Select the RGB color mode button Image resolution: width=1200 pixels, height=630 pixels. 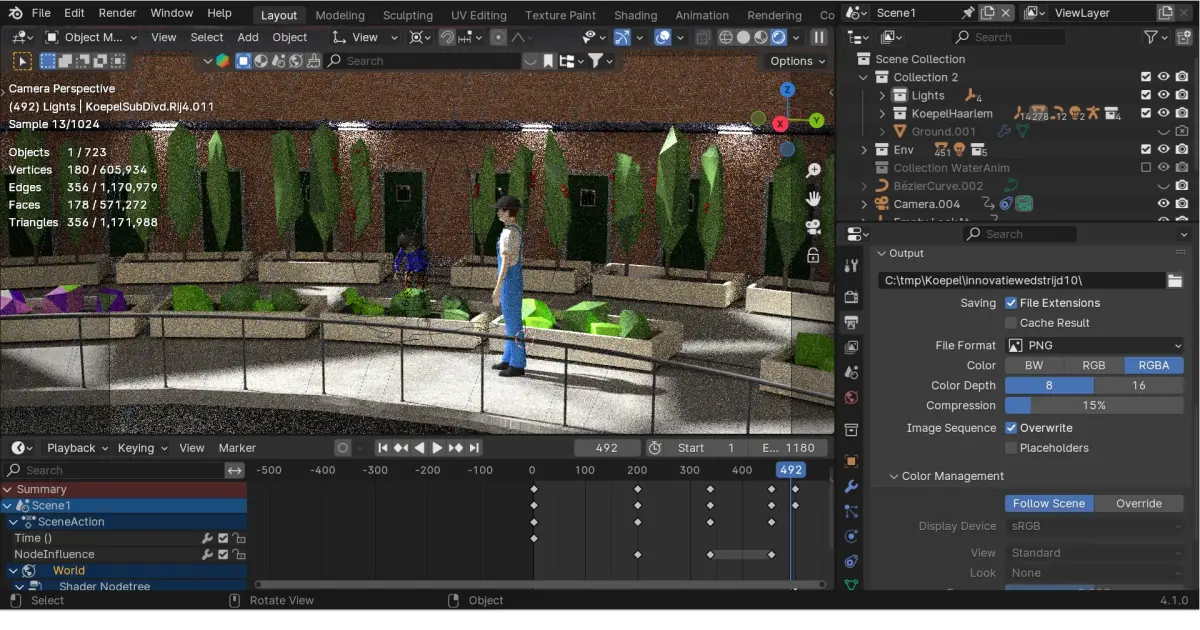[x=1094, y=366]
